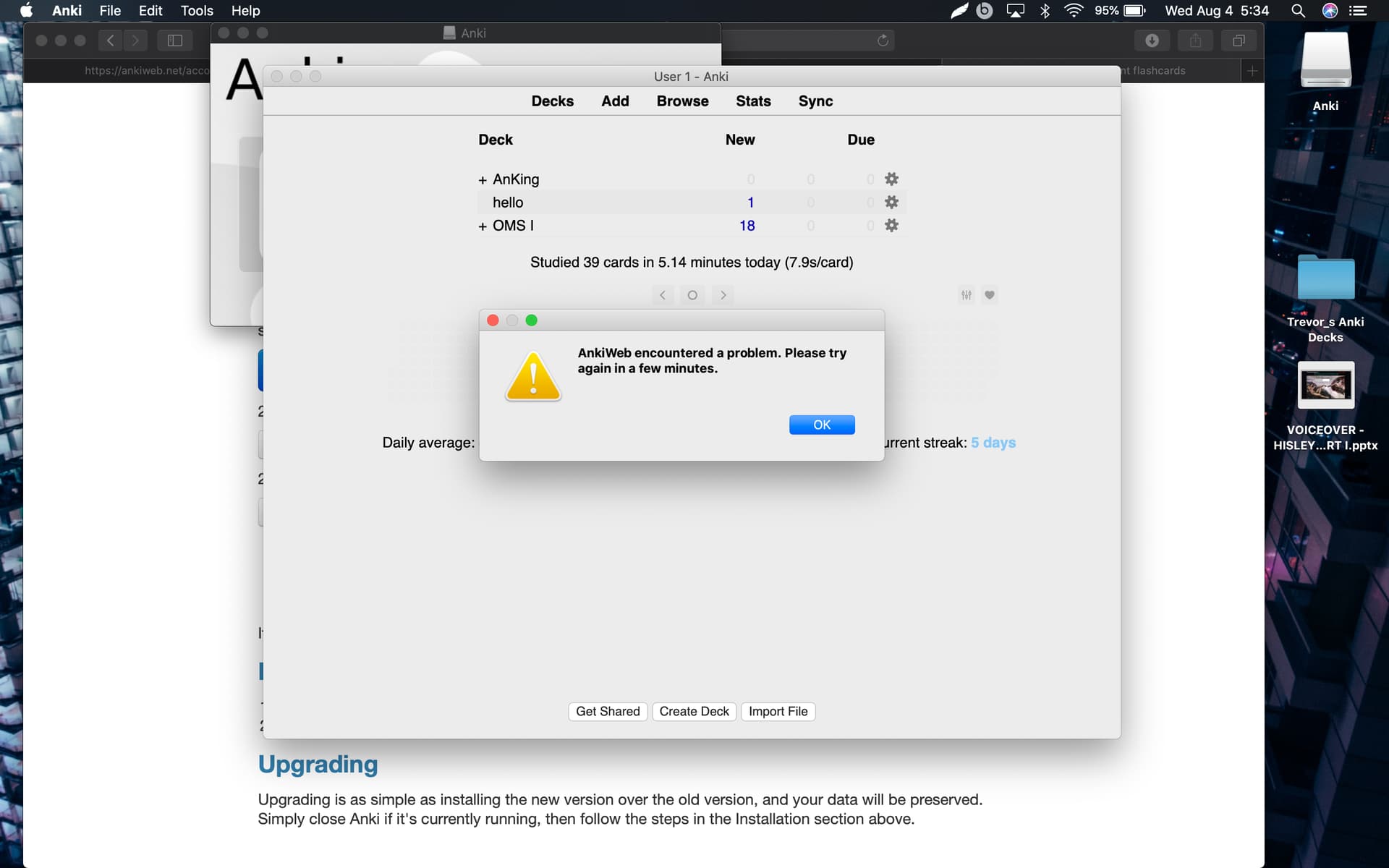This screenshot has width=1389, height=868.
Task: Expand the OMS I deck
Action: click(483, 226)
